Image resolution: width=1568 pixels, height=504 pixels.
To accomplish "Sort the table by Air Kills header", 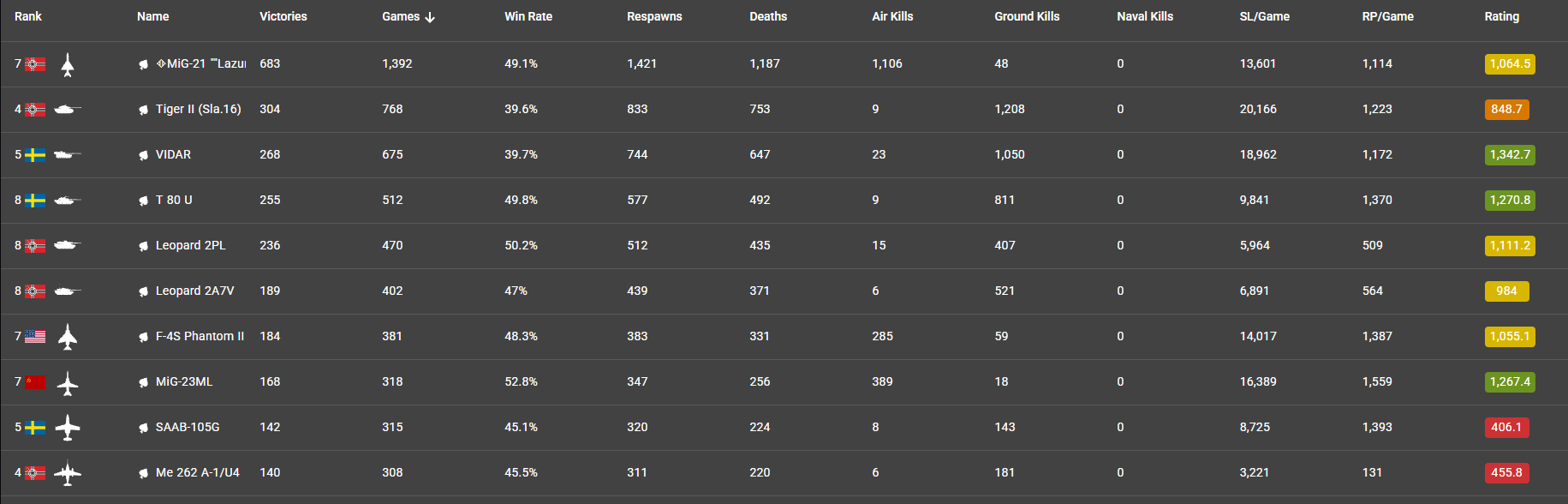I will pyautogui.click(x=892, y=16).
